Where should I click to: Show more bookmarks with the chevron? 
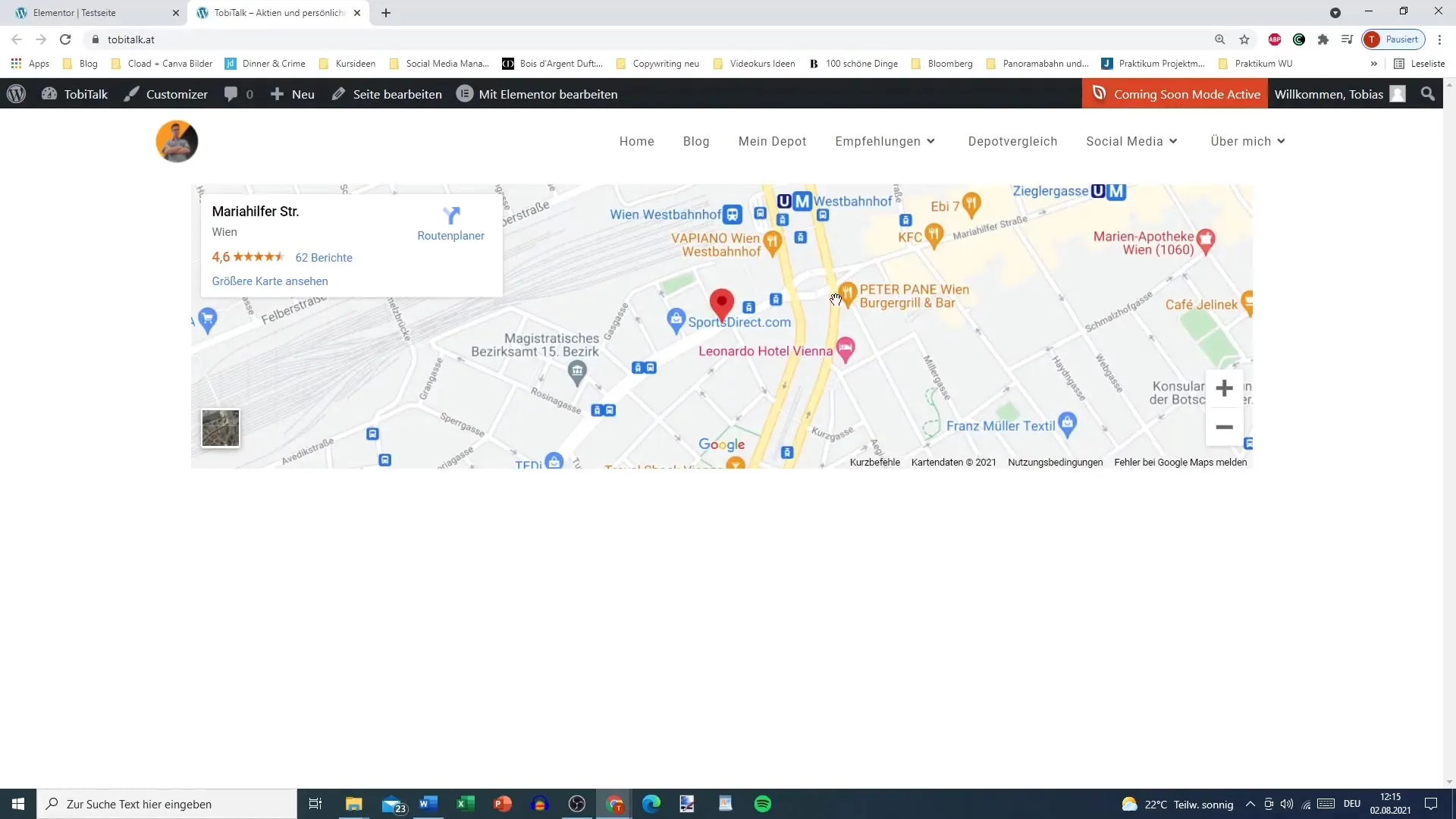(x=1373, y=64)
